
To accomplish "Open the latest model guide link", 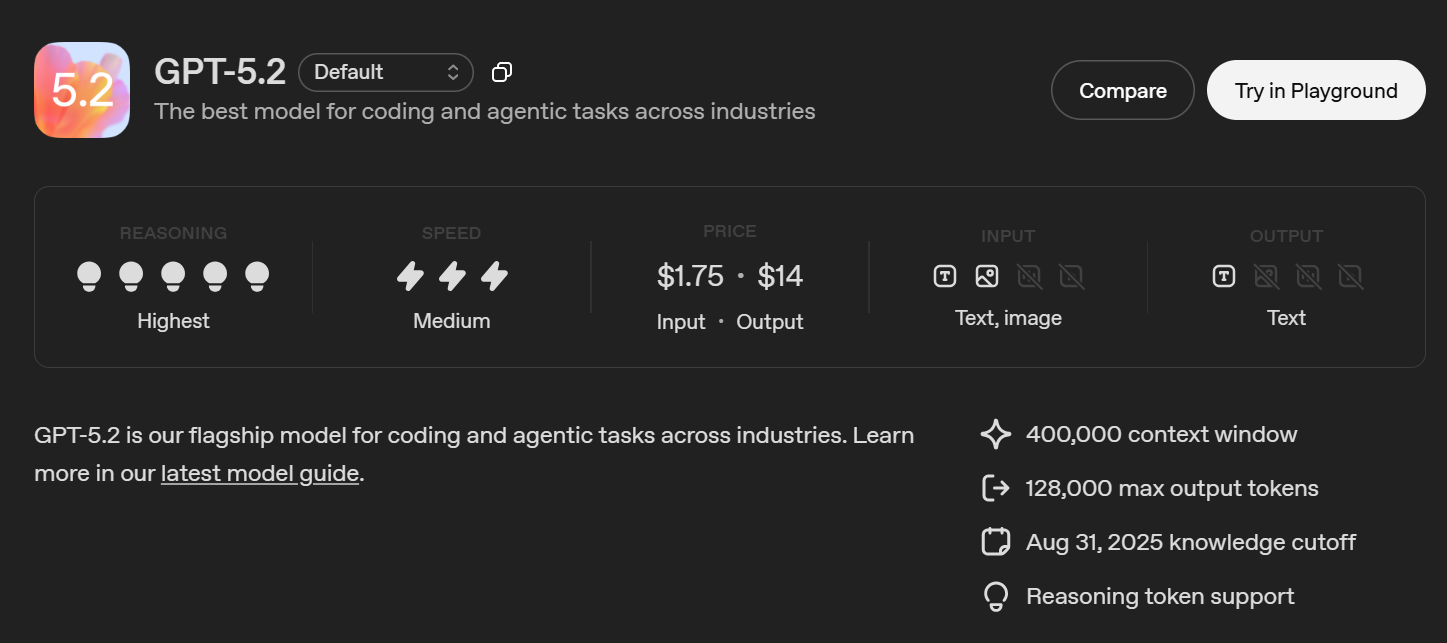I will coord(260,473).
